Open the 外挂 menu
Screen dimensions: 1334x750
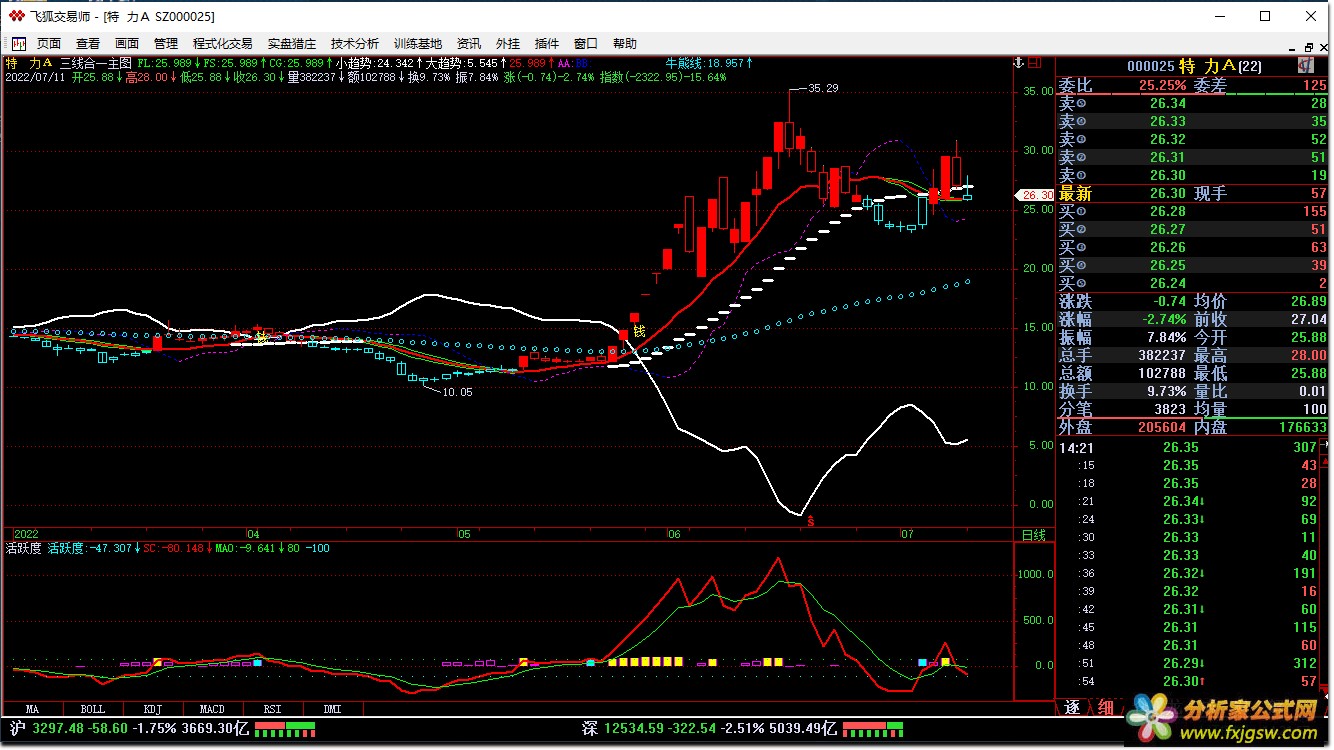coord(508,44)
